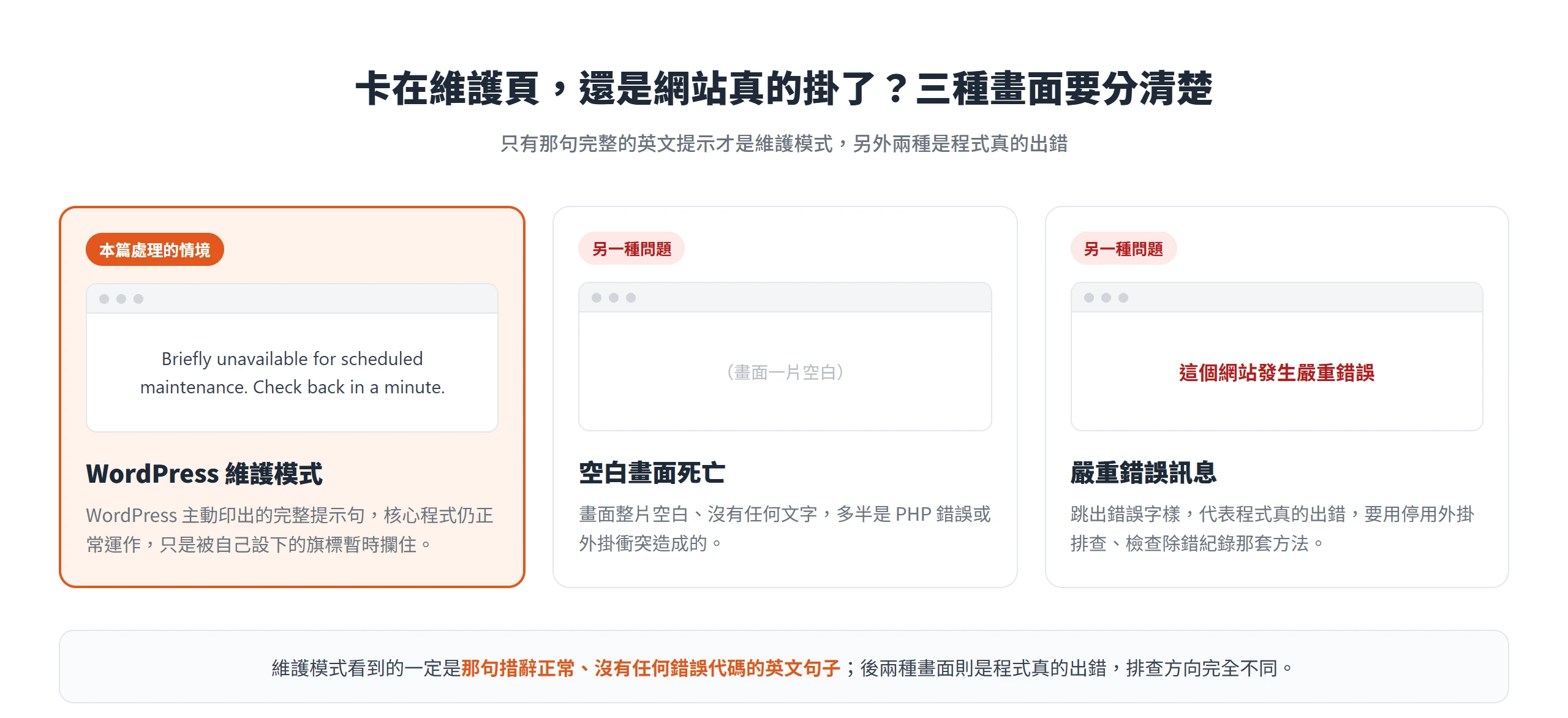
Task: Select the blank screen browser mockup thumbnail
Action: [x=785, y=357]
